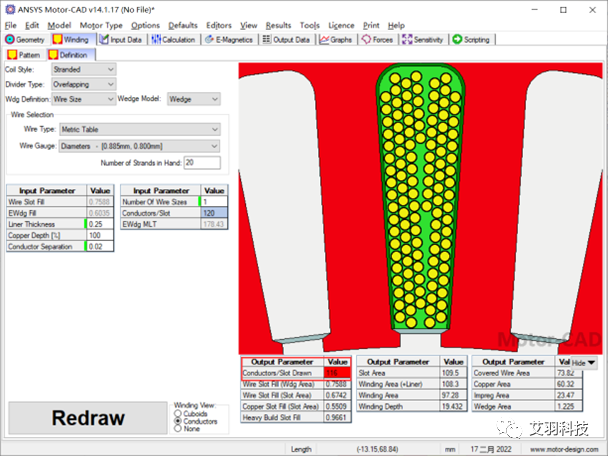Image resolution: width=608 pixels, height=456 pixels.
Task: Click the Number of Strands in Hand field
Action: click(x=202, y=163)
